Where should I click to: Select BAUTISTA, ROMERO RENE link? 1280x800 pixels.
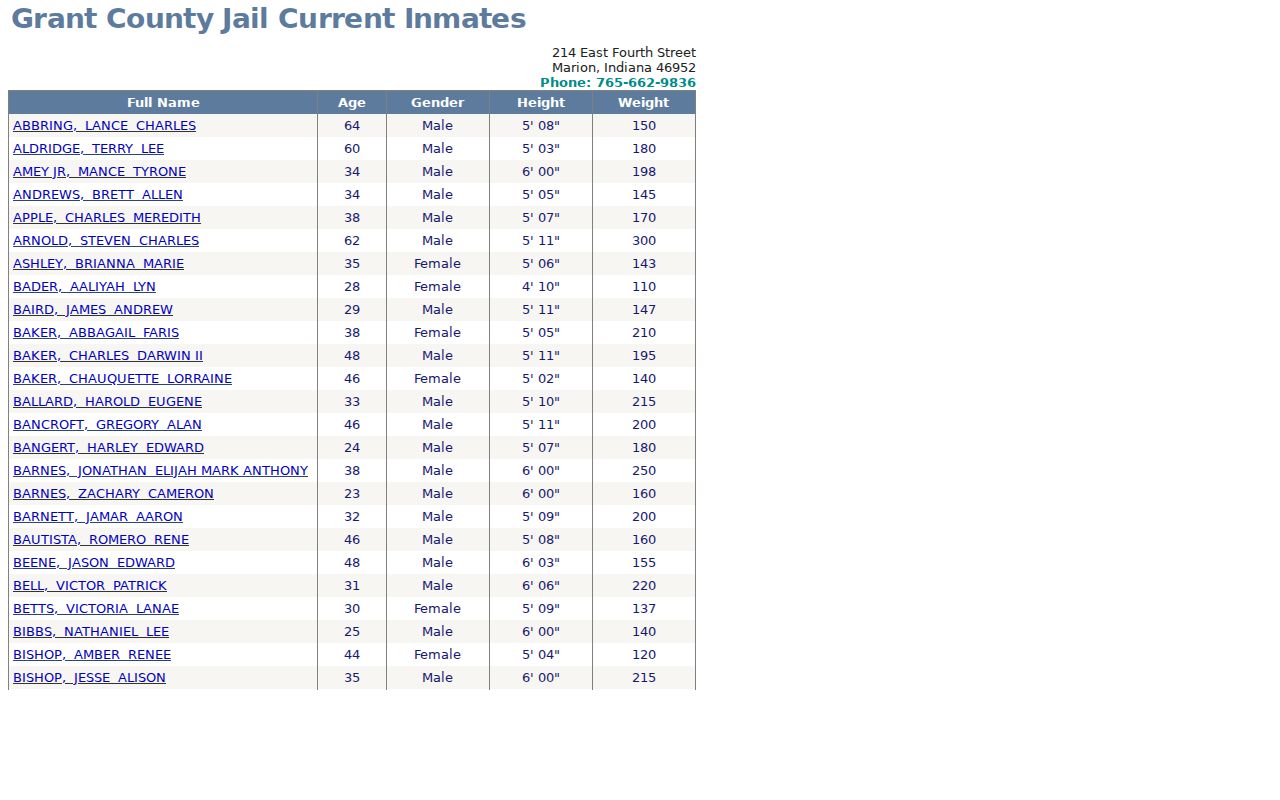tap(101, 540)
